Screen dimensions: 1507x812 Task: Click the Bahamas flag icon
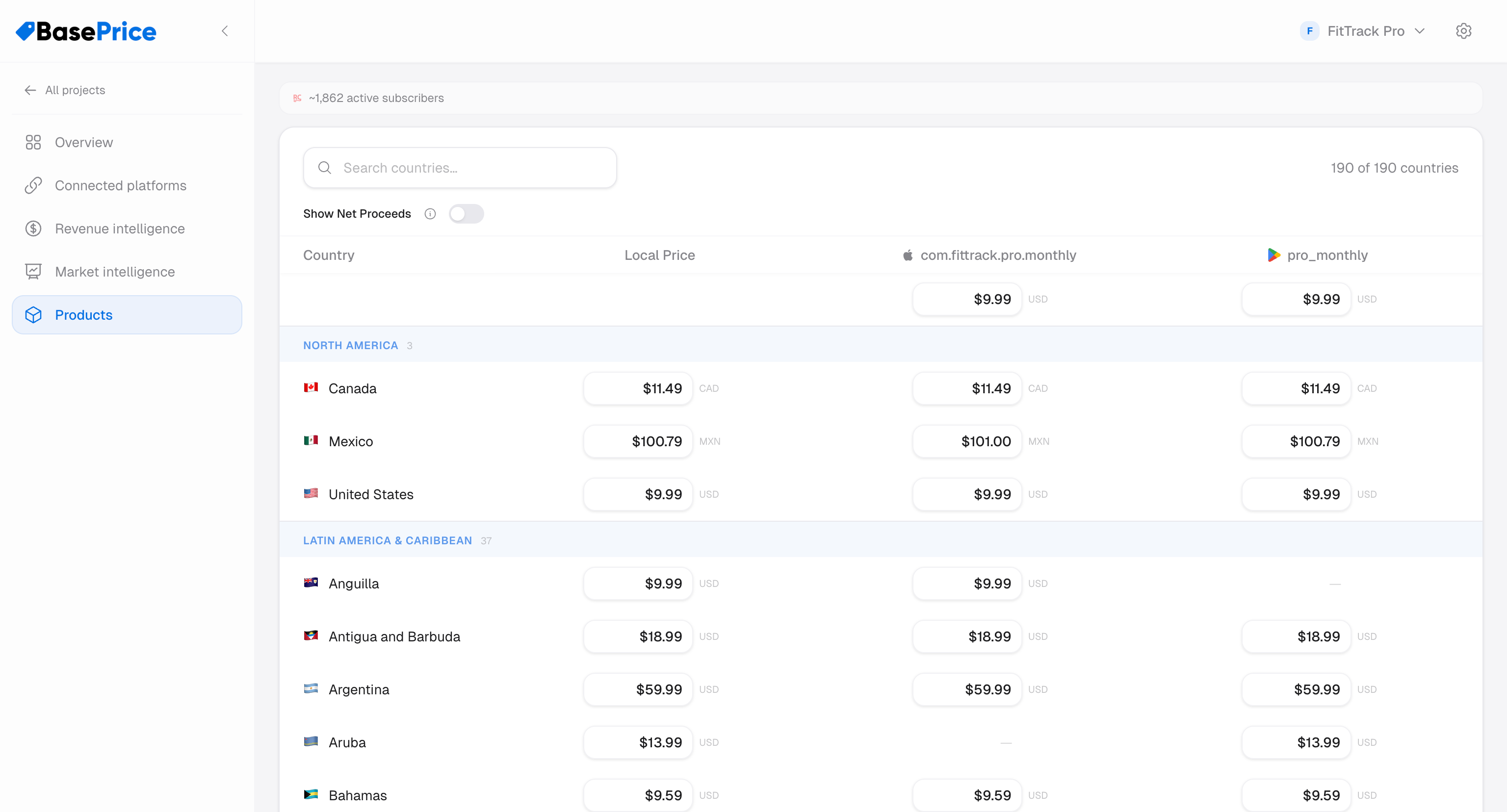tap(311, 794)
